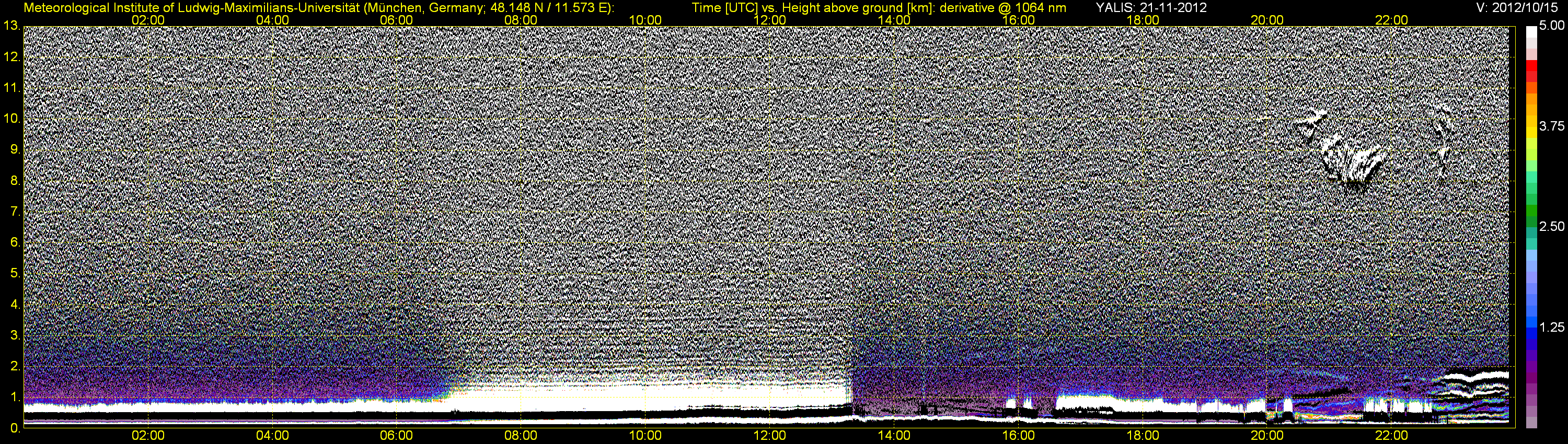This screenshot has height=444, width=1568.
Task: Click the height axis label '11.'
Action: coord(11,88)
